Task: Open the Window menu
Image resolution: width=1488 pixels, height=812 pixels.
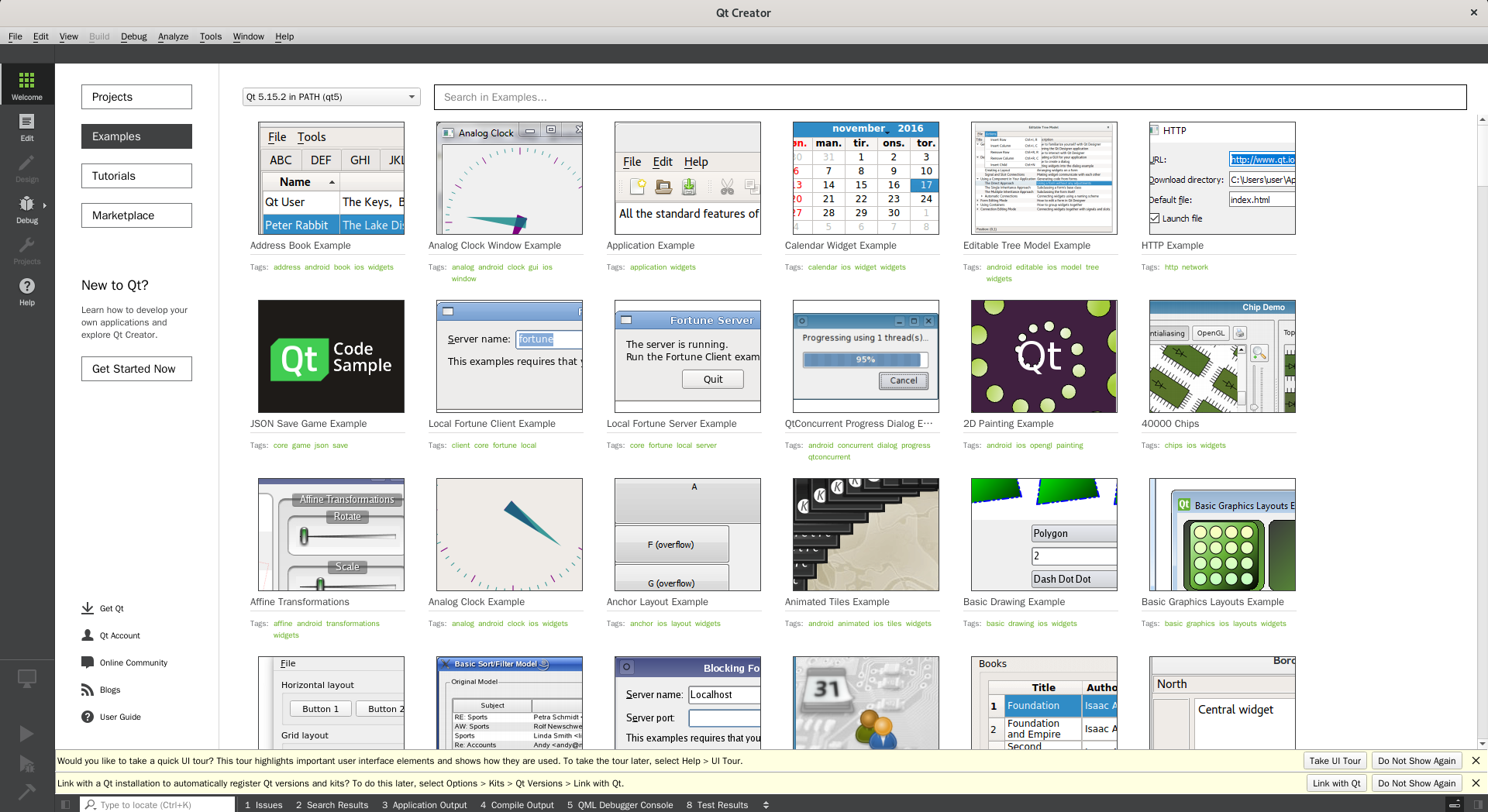Action: point(249,36)
